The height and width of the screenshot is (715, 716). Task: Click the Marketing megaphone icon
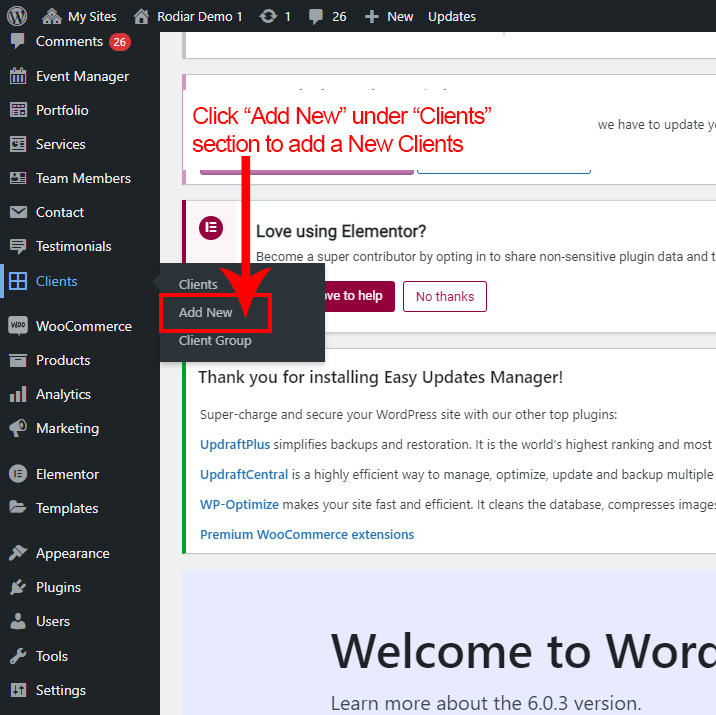click(x=18, y=428)
